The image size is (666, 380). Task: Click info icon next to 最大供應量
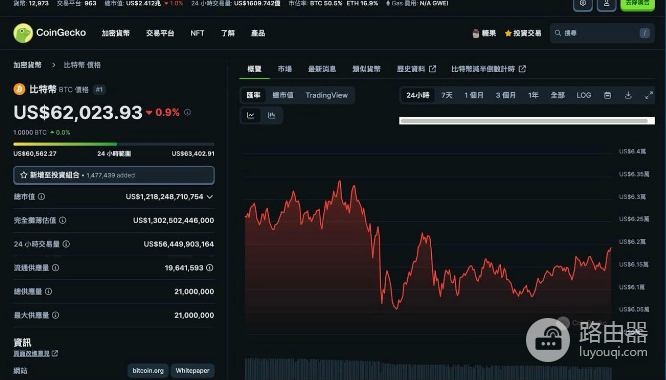tap(55, 315)
